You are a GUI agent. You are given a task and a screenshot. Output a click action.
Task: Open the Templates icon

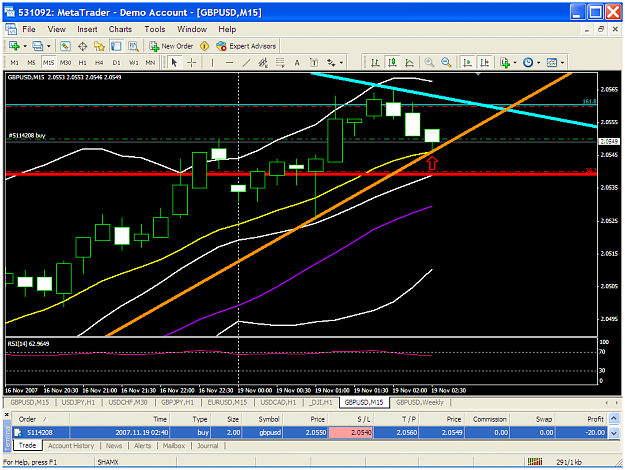[x=552, y=63]
